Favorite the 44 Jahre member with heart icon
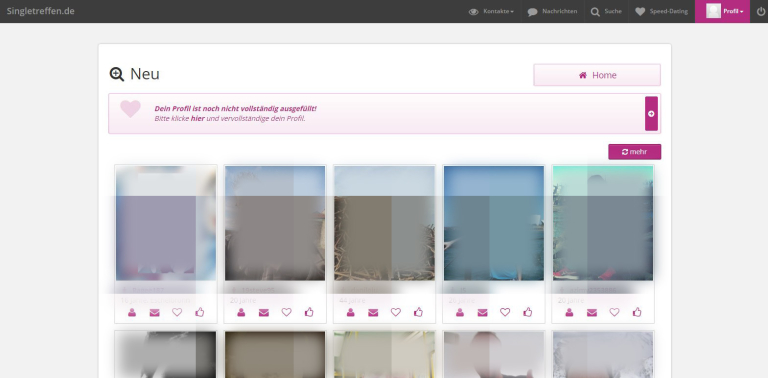The height and width of the screenshot is (378, 768). [x=395, y=312]
